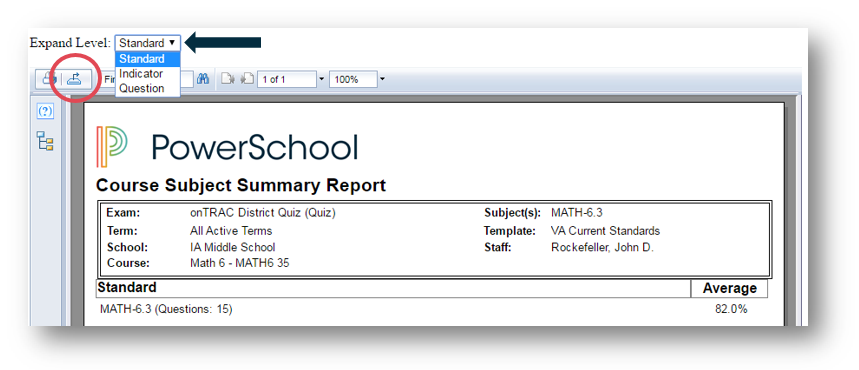859x370 pixels.
Task: Click the 'MATH-6.3 (Questions: 15)' row
Action: (166, 309)
